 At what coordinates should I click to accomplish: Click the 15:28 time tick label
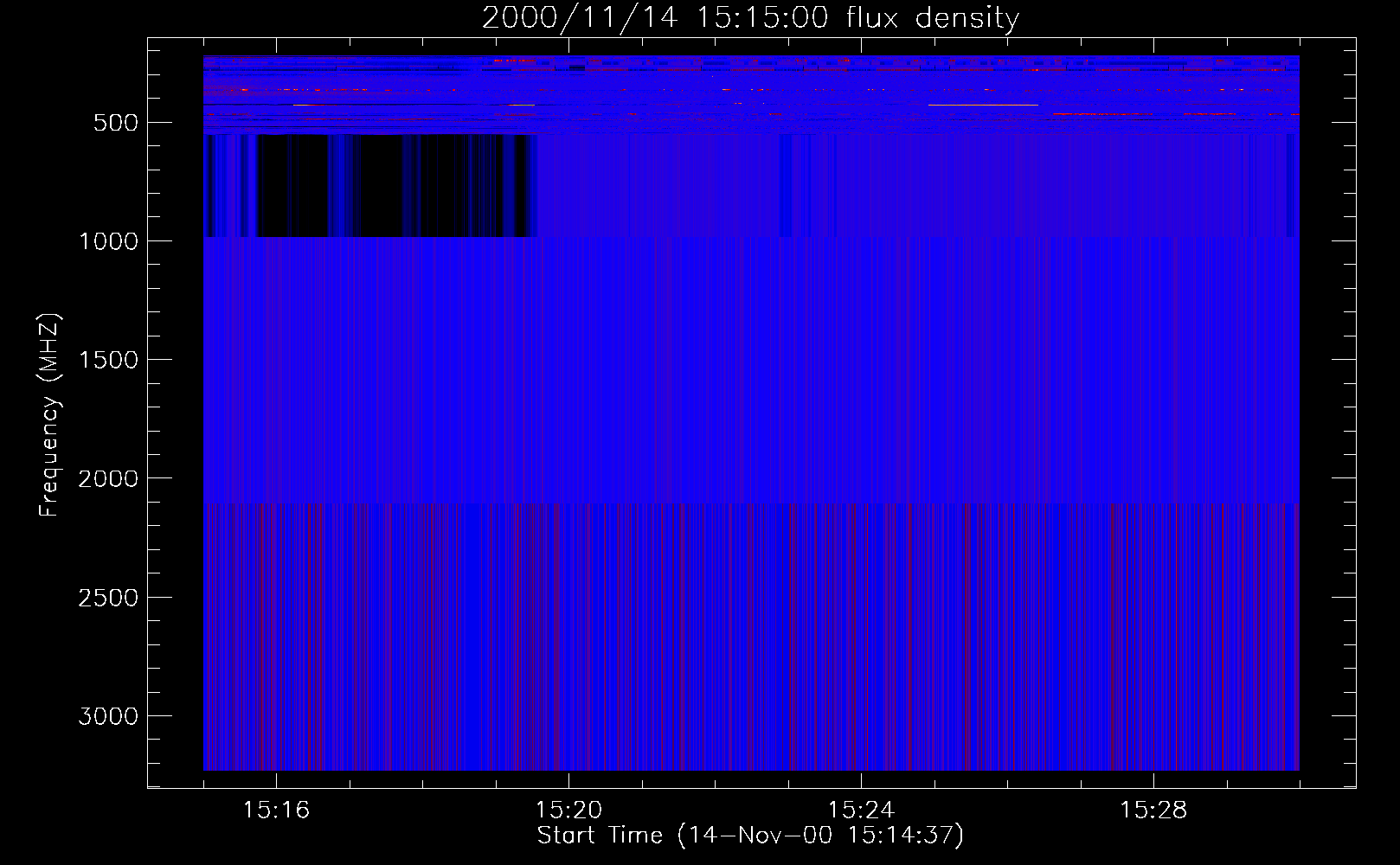click(x=1153, y=811)
